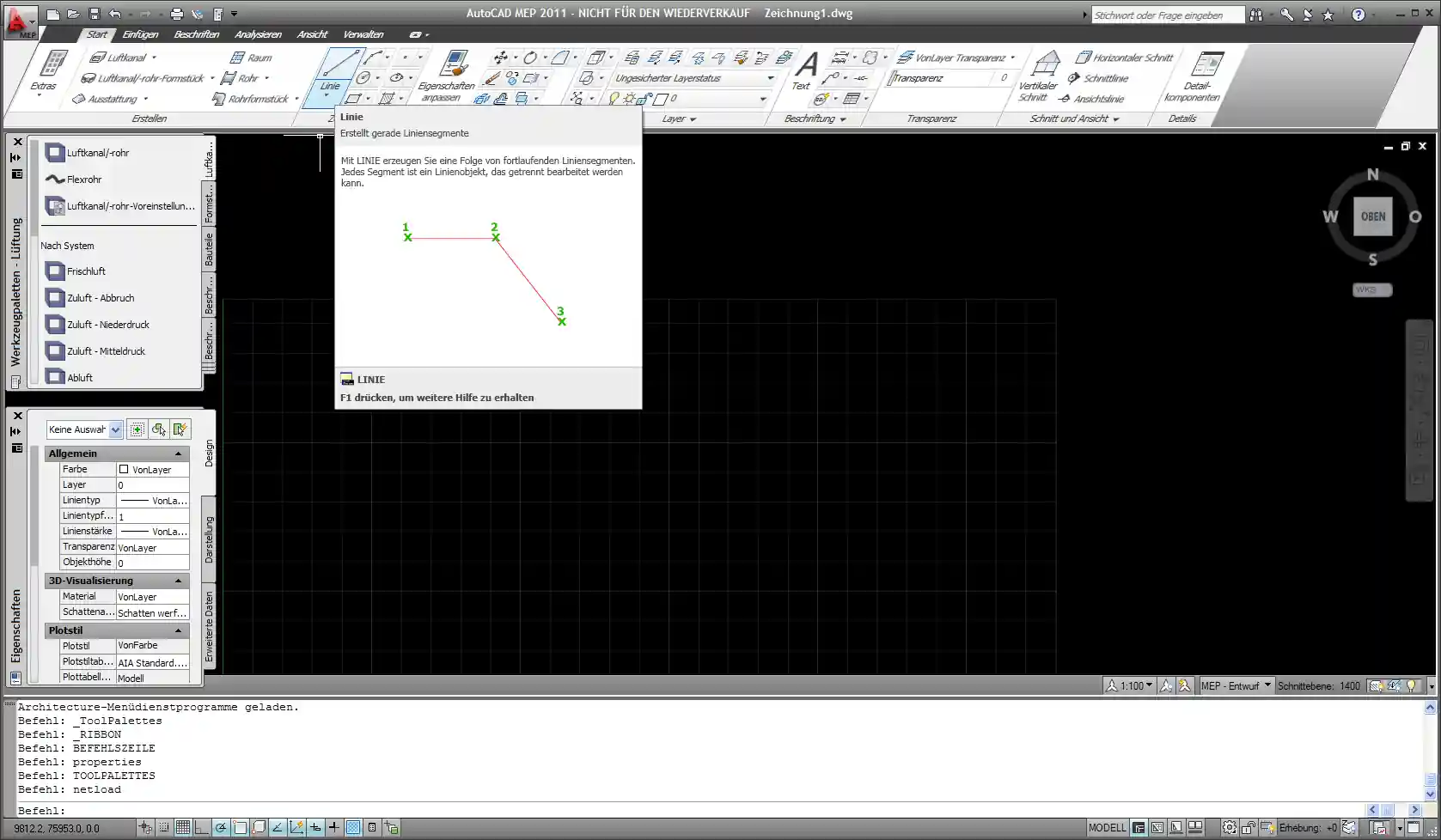Click inside the Befehl command line field
Screen dimensions: 1441x840
tap(344, 810)
